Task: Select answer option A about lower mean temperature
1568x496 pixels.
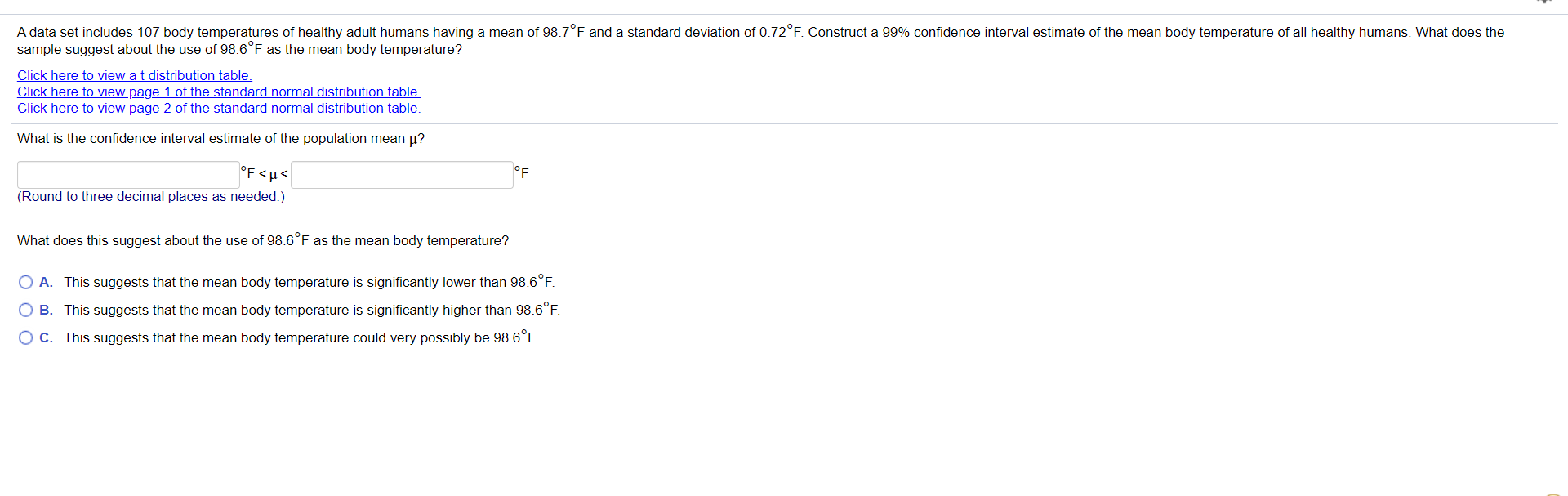Action: coord(25,282)
